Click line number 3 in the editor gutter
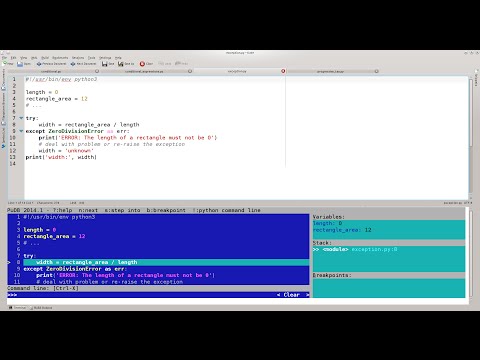The width and height of the screenshot is (480, 360). 14,92
